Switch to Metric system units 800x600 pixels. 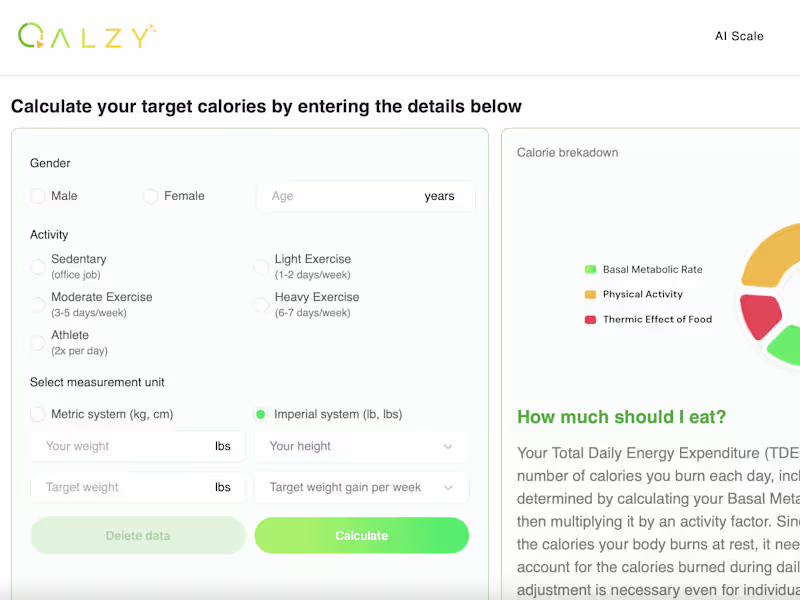tap(38, 414)
